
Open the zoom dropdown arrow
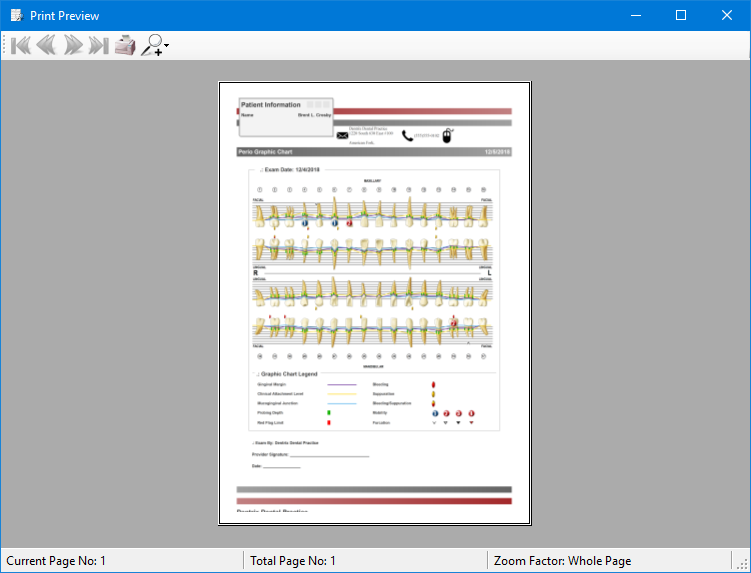[x=166, y=46]
